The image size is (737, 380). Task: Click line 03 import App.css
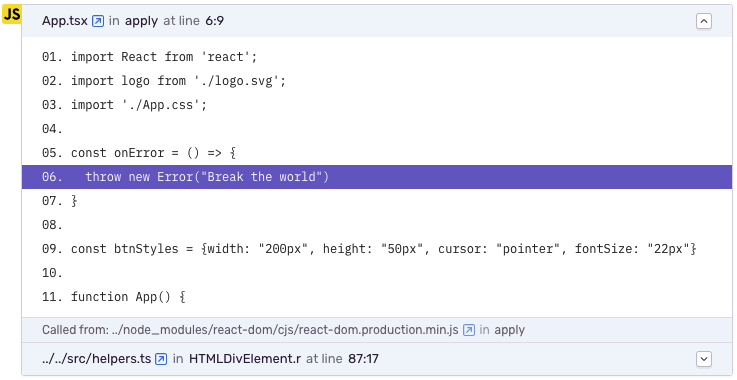(x=125, y=105)
